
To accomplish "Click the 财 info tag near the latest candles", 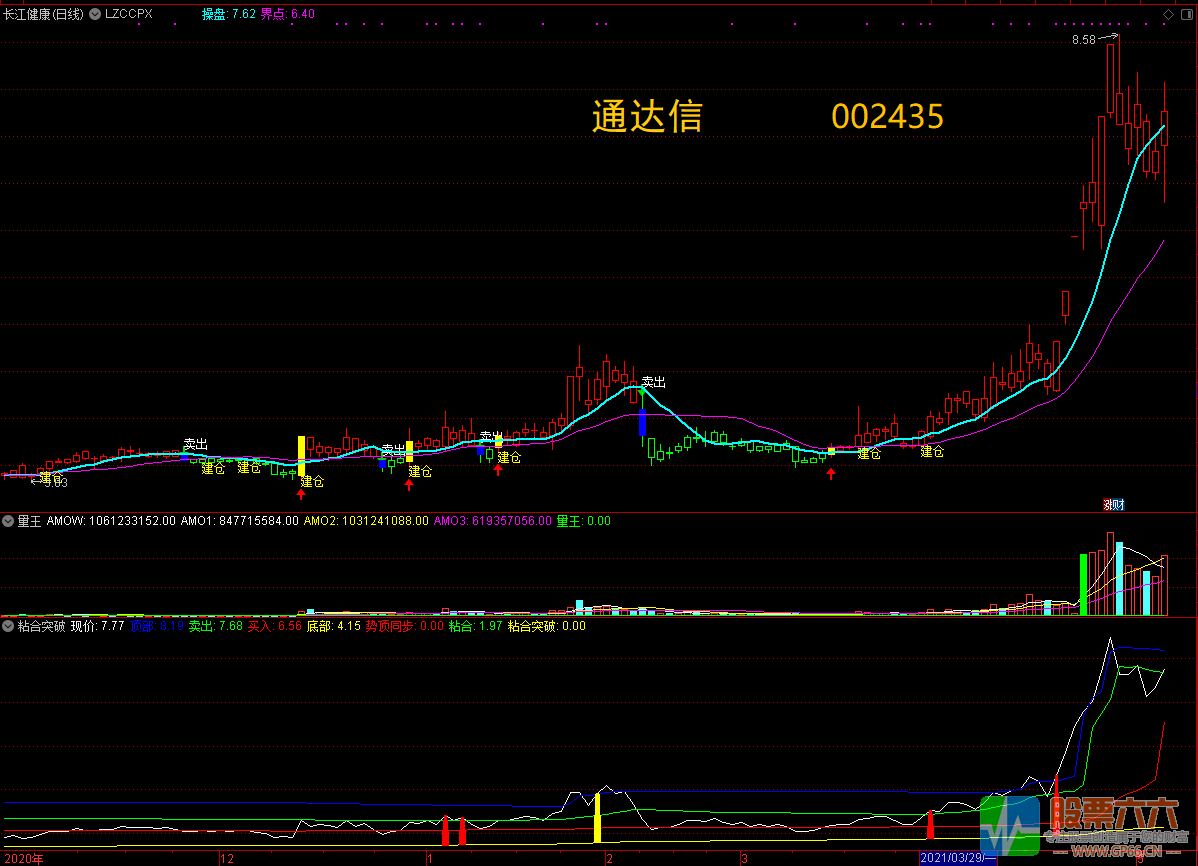I will 1119,504.
